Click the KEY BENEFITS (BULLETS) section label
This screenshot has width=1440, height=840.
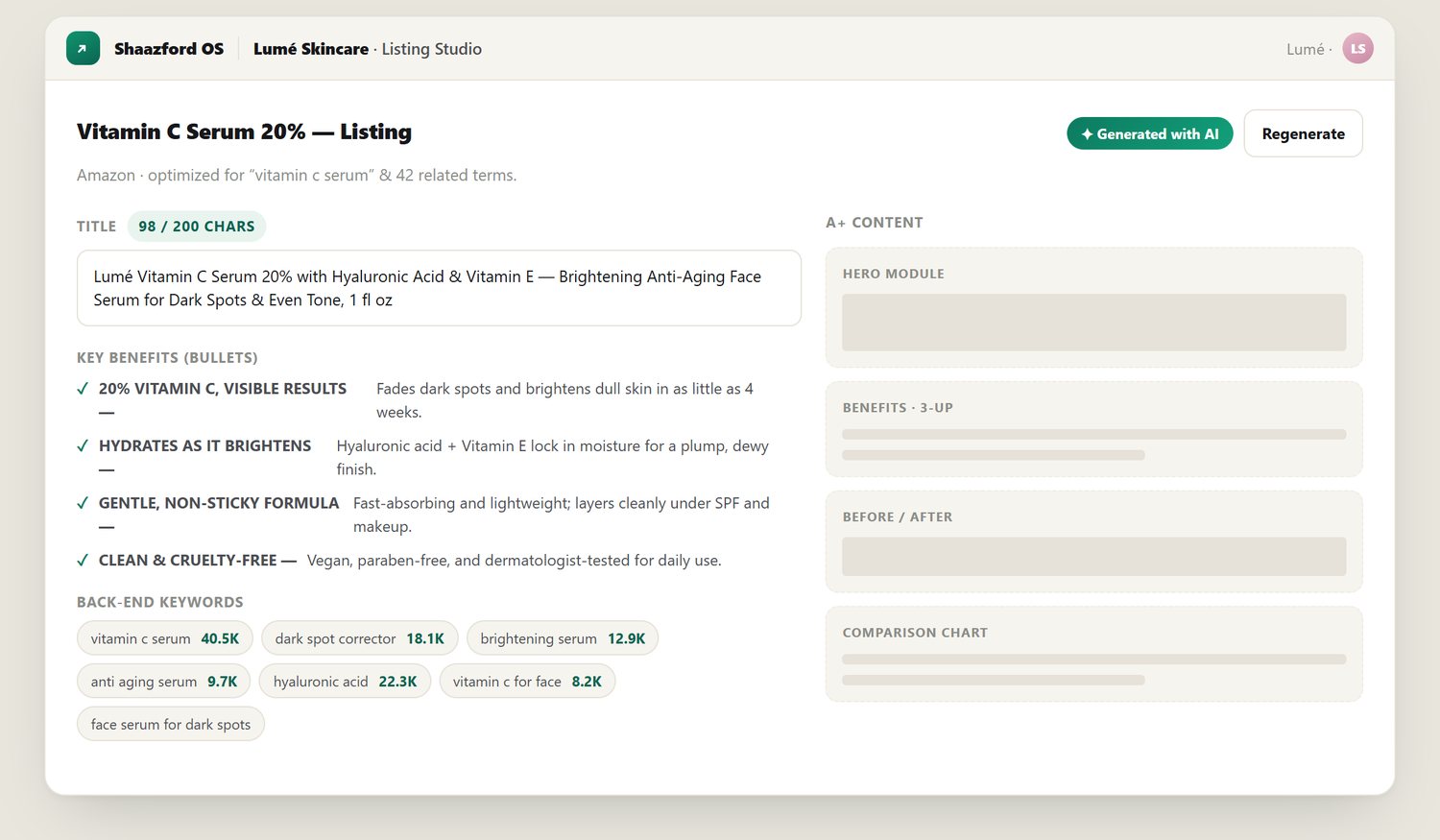pos(167,357)
